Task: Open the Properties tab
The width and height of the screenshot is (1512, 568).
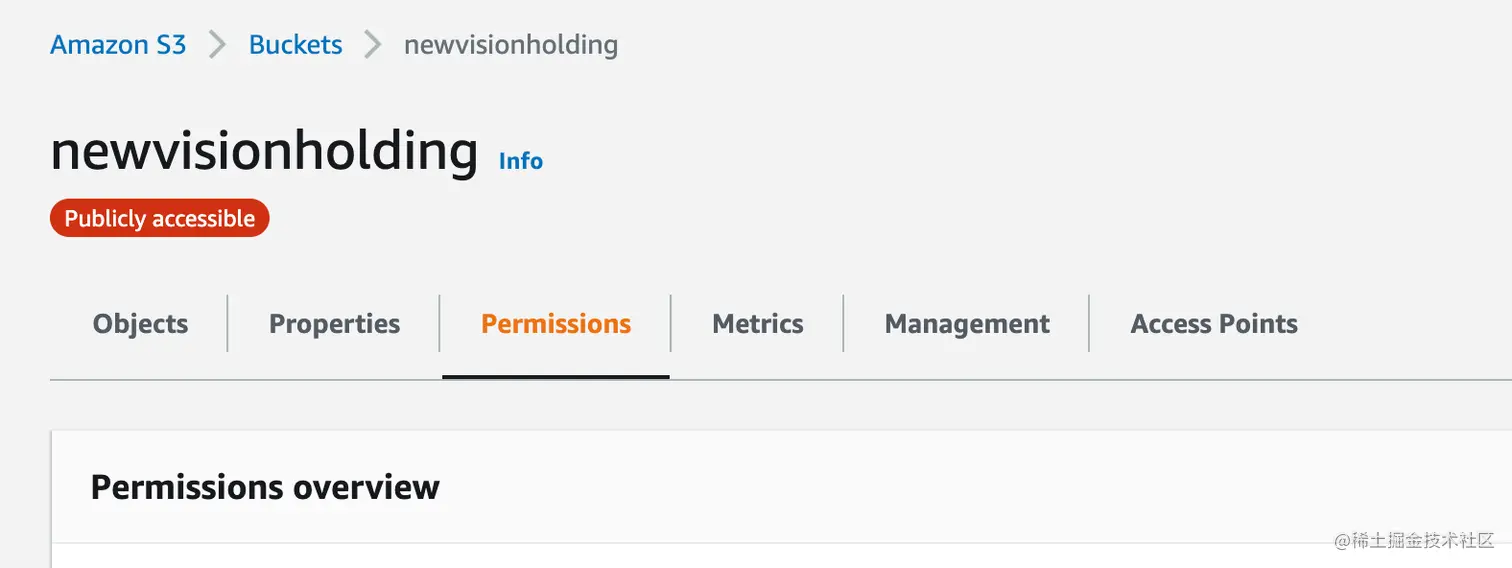Action: (x=334, y=324)
